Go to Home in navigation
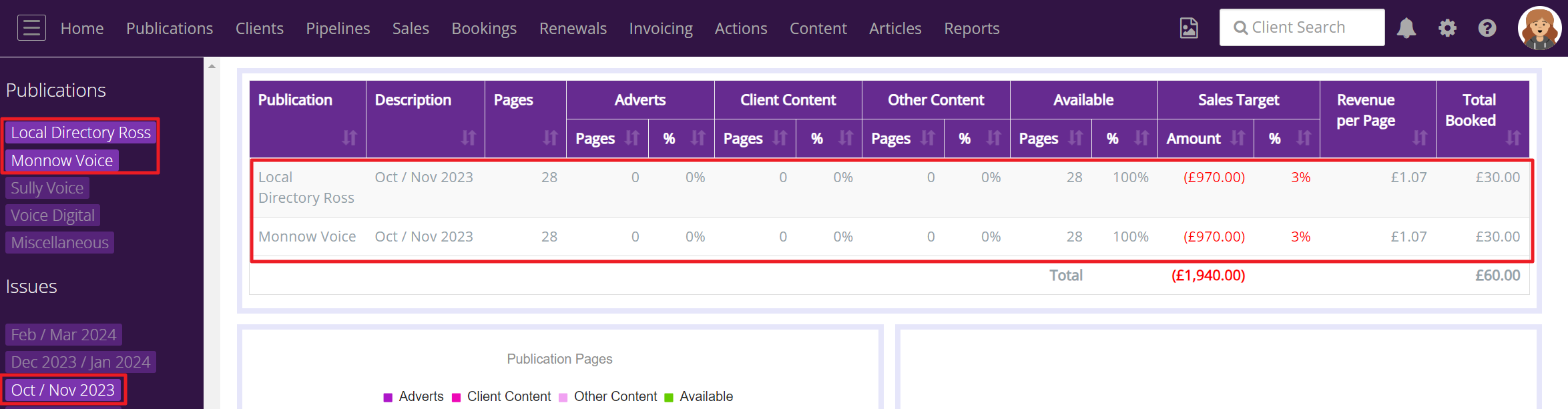 82,28
